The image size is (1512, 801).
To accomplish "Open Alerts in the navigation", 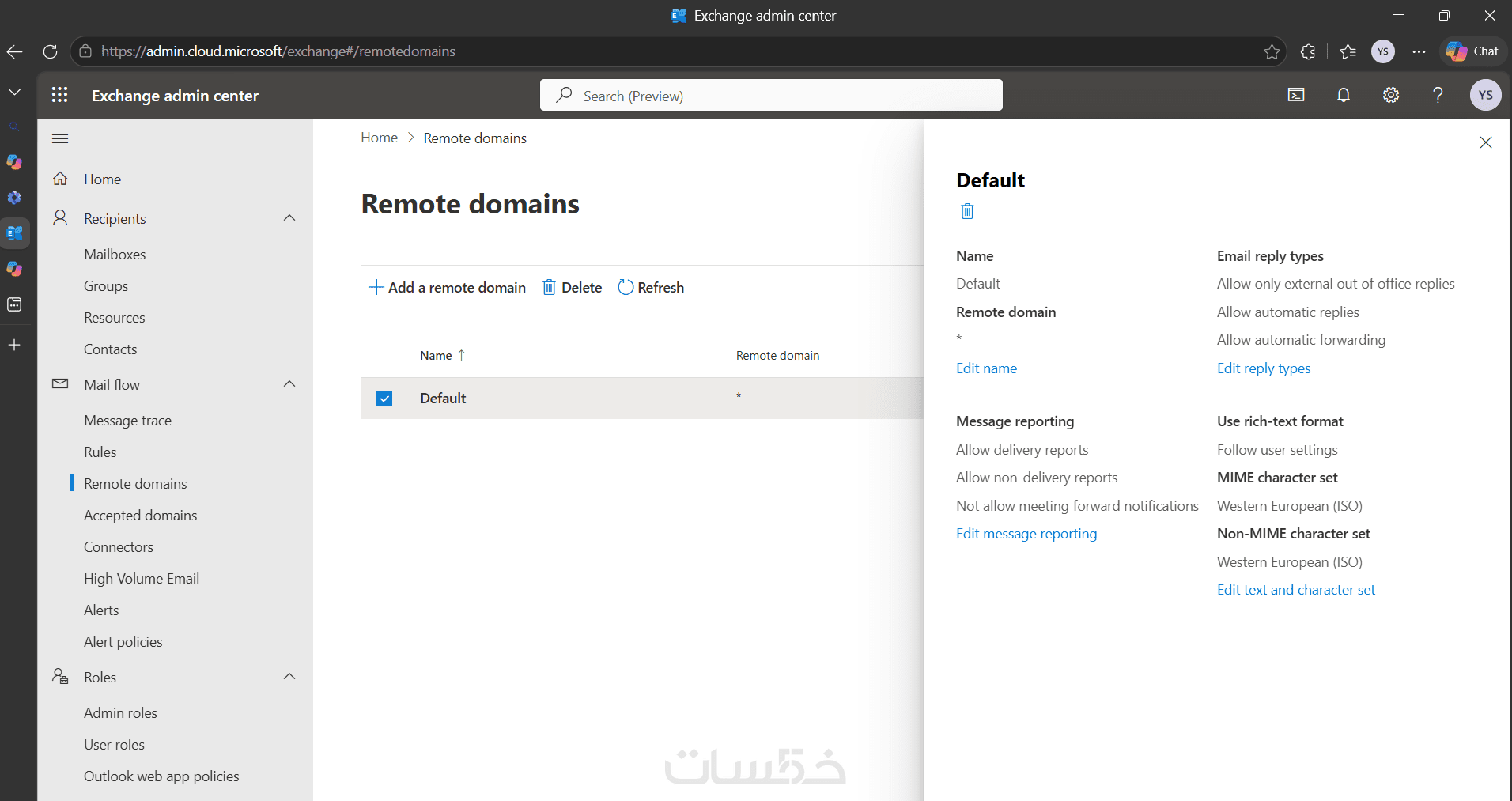I will [101, 610].
